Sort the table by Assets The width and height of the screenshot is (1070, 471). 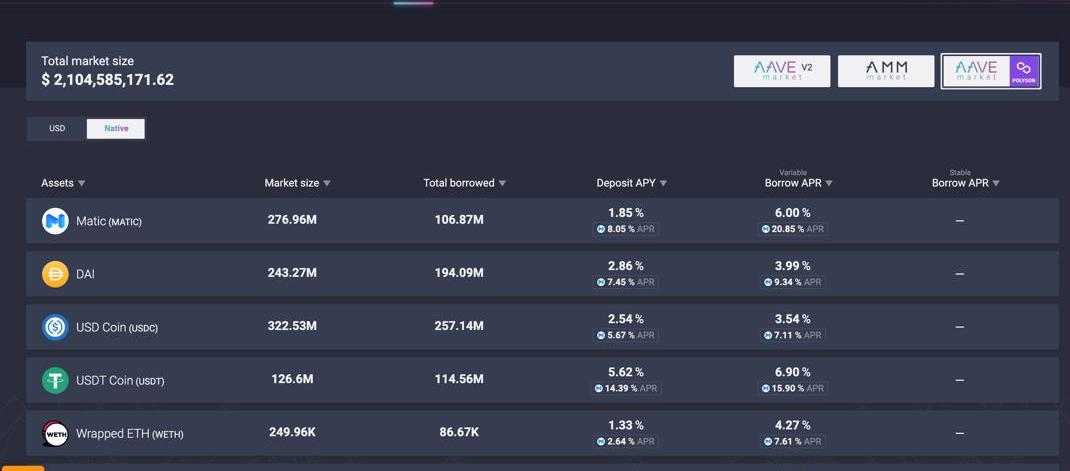click(x=63, y=183)
